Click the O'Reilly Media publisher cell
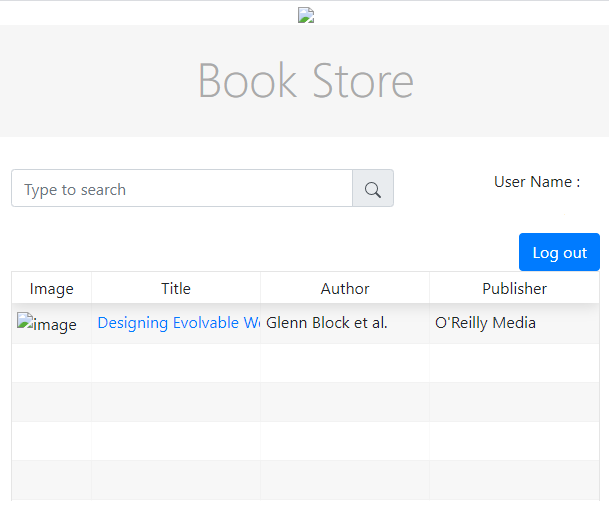This screenshot has width=610, height=506. [x=486, y=323]
